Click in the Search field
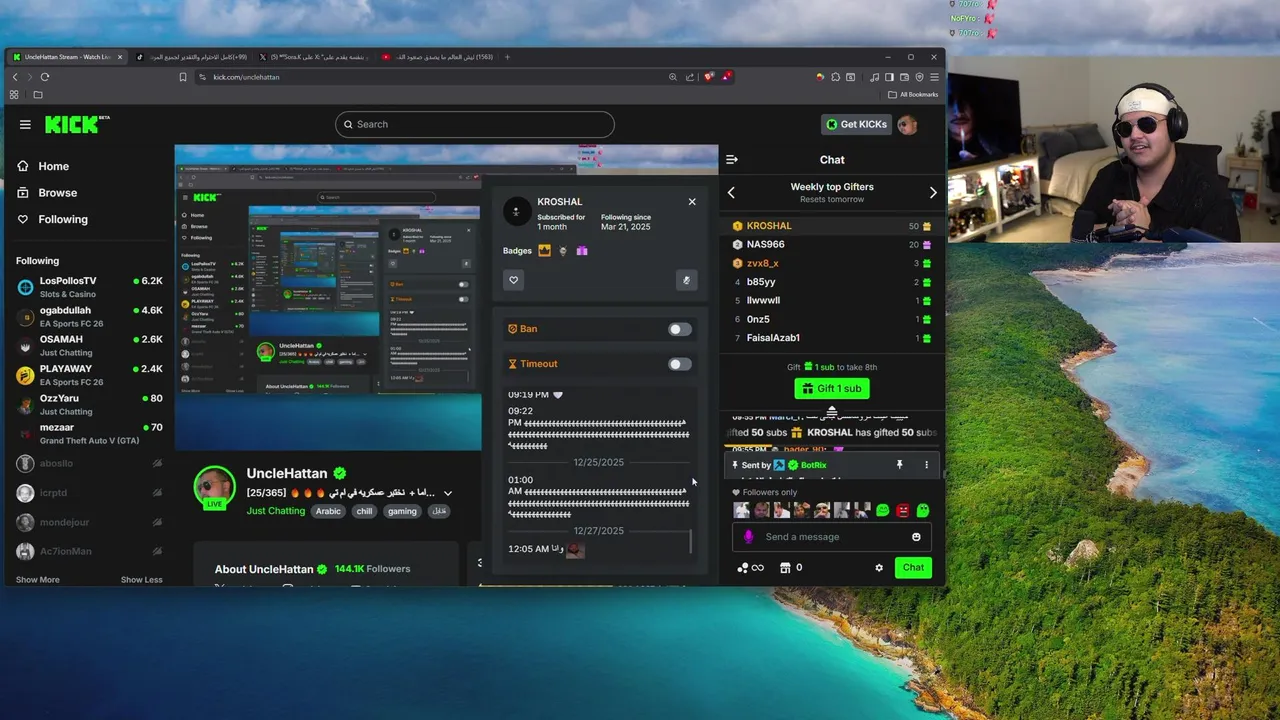This screenshot has width=1280, height=720. (475, 124)
